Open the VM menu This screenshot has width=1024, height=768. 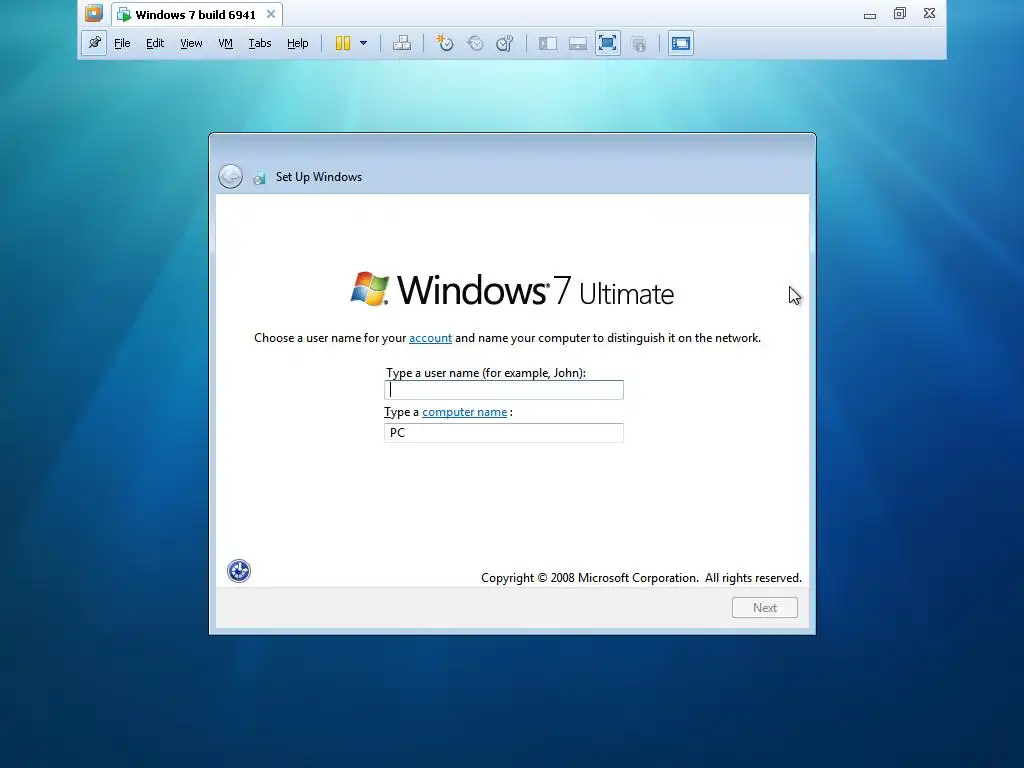pos(225,43)
